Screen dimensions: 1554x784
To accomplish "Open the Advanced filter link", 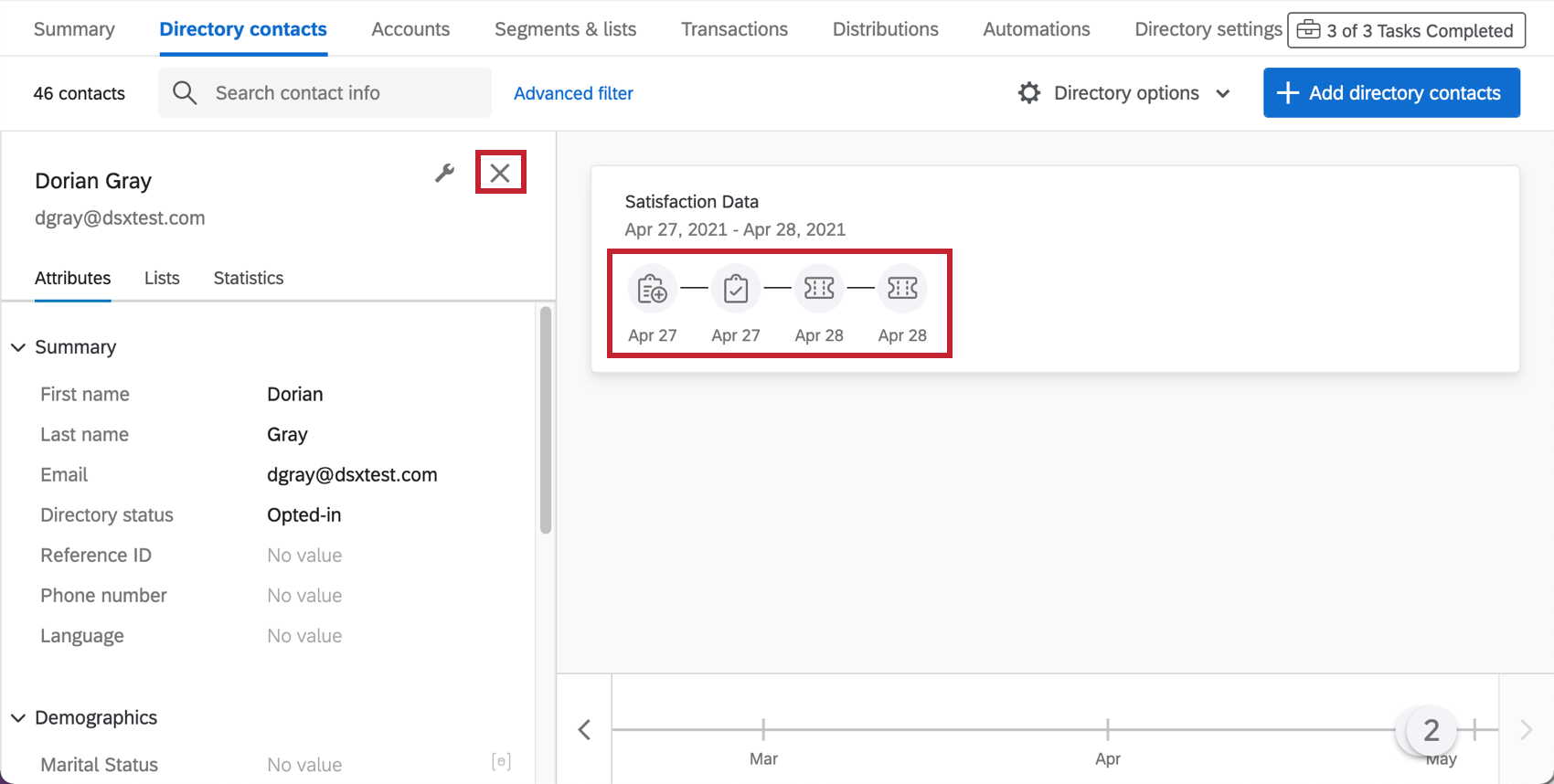I will (573, 93).
